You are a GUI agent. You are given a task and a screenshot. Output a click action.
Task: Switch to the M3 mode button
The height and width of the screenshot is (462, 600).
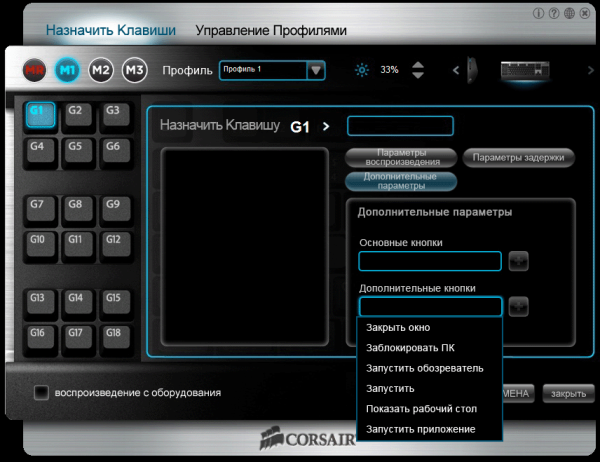[135, 70]
